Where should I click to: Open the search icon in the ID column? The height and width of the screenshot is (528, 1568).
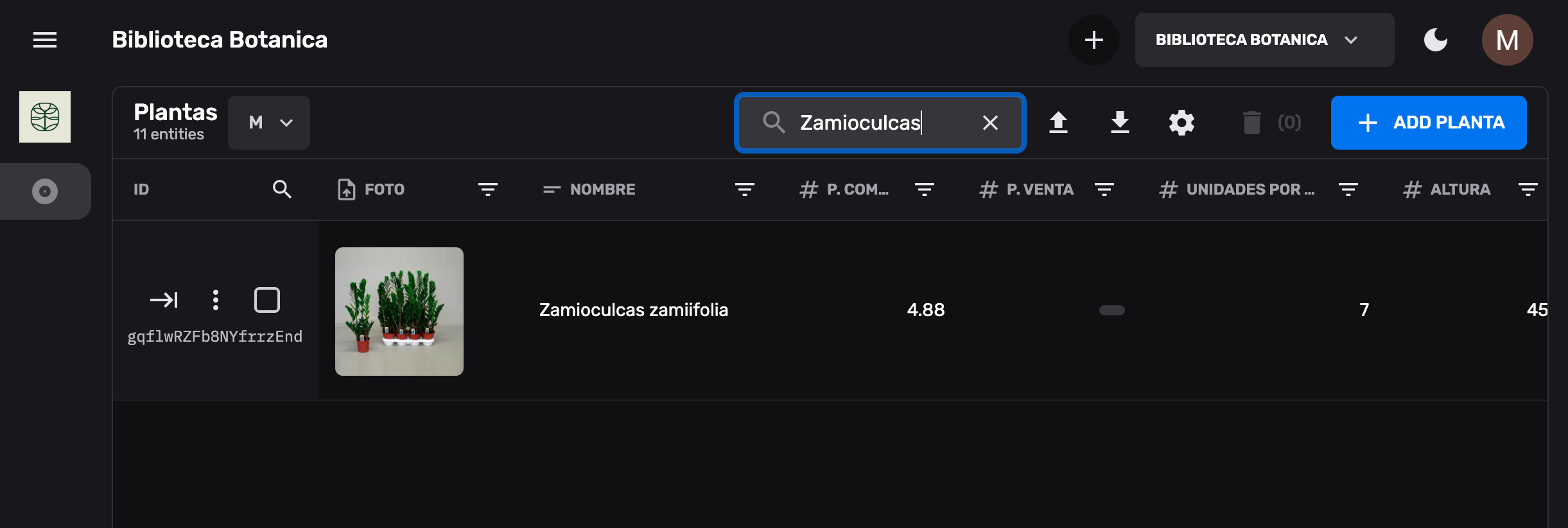283,189
